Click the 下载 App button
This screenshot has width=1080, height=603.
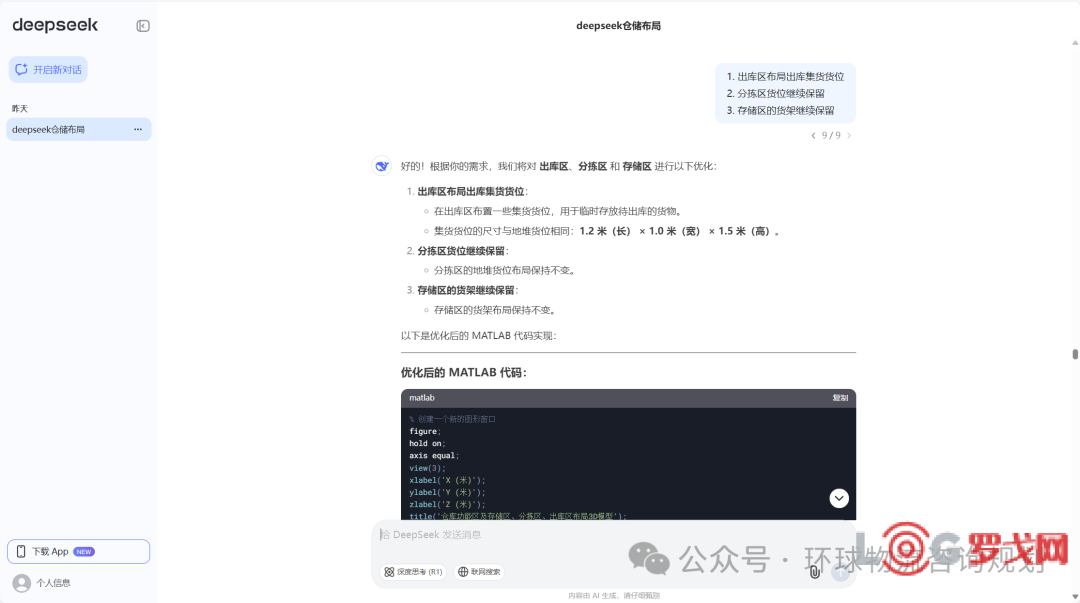pos(78,551)
